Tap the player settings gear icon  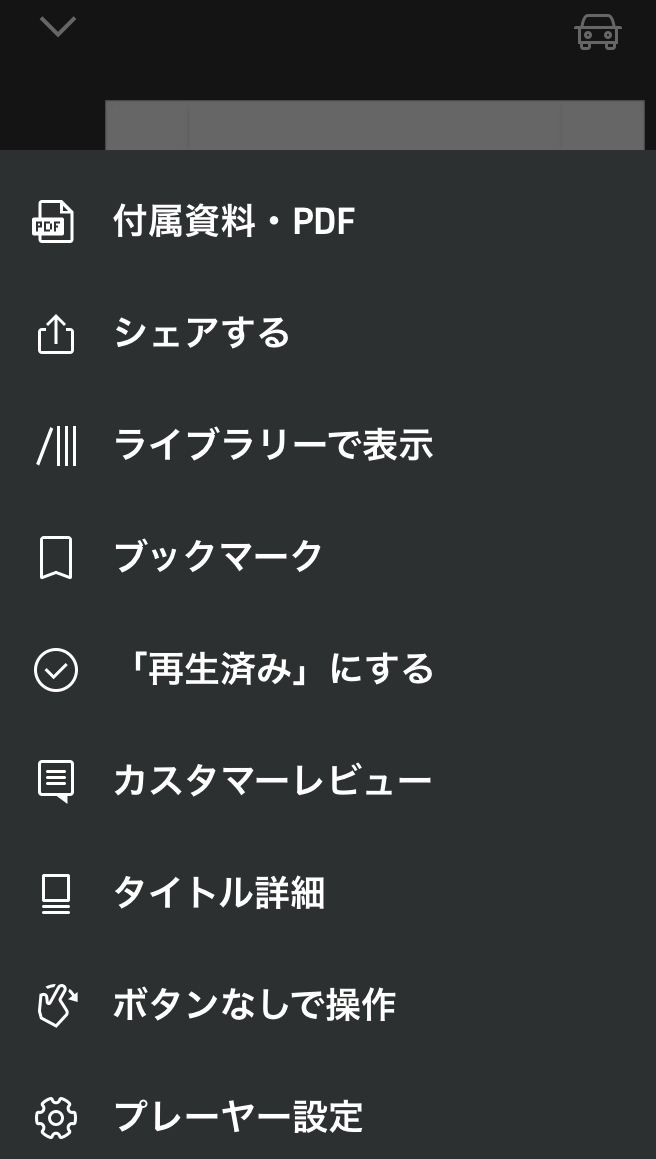[x=56, y=1117]
